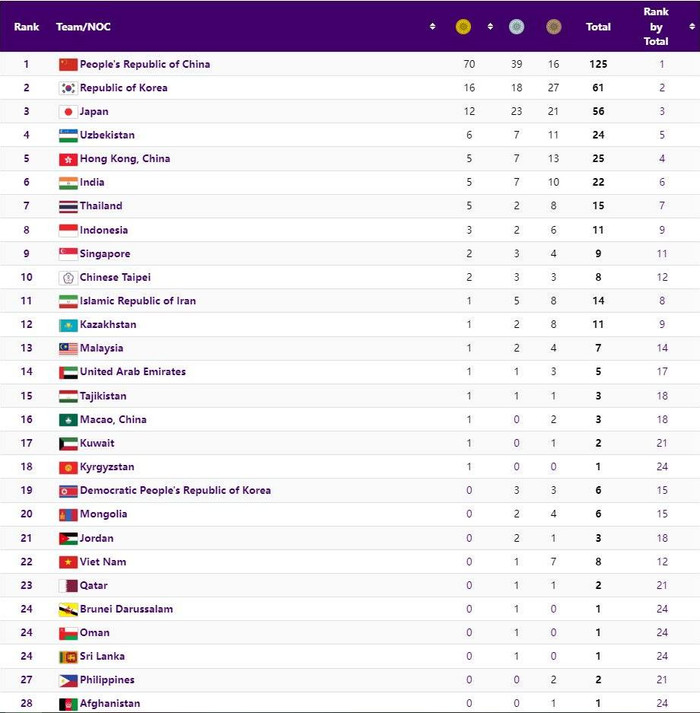Click the Japan flag icon
Screen dimensions: 700x713
(x=68, y=112)
